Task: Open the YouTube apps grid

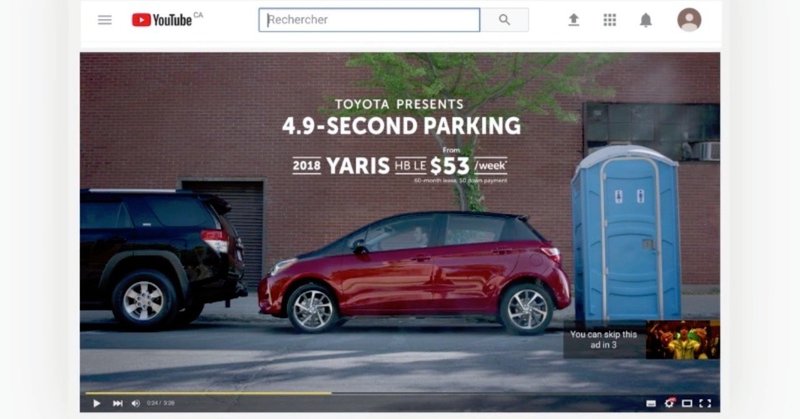Action: pos(610,20)
